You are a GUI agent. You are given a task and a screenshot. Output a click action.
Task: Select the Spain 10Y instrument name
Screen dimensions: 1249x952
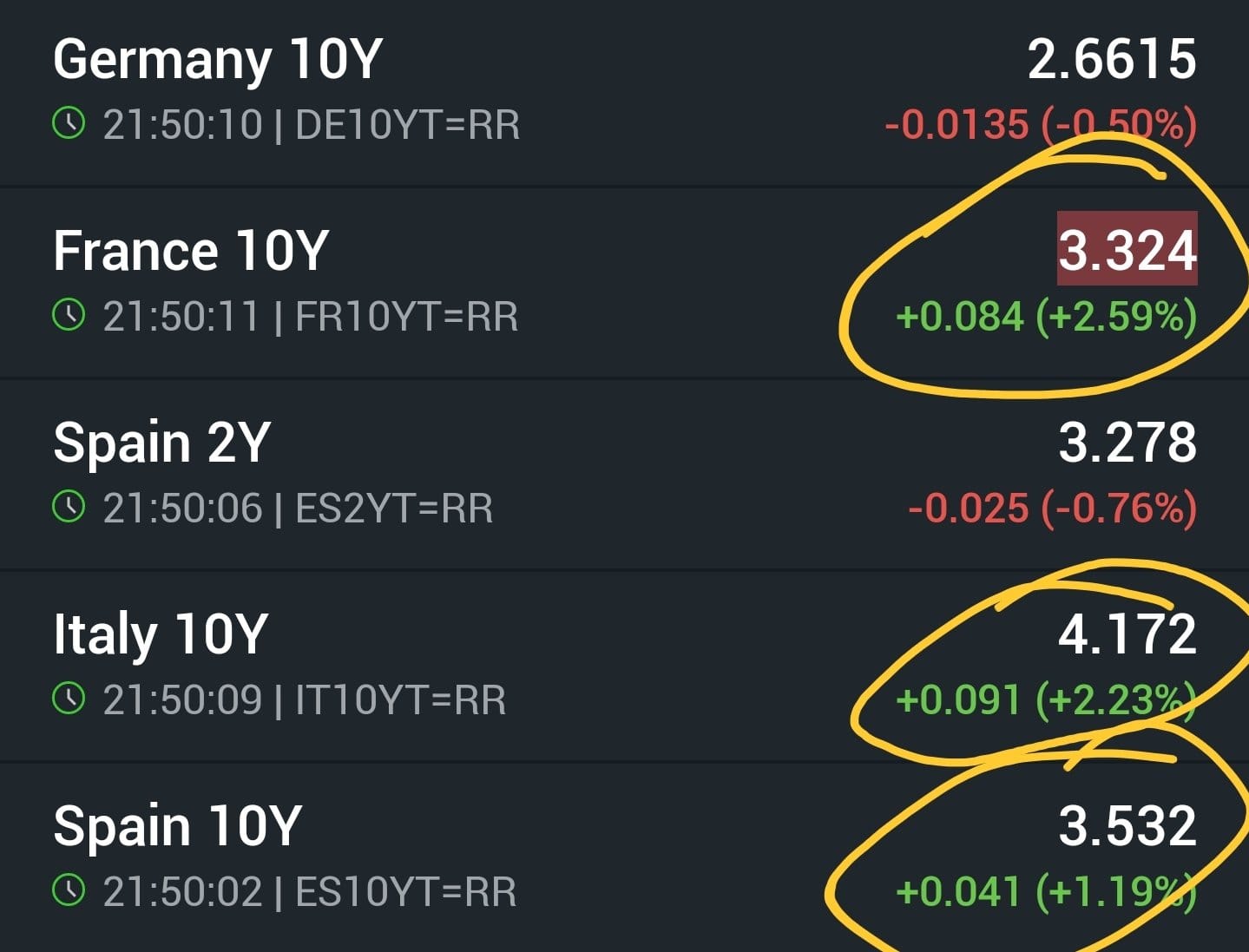(177, 826)
